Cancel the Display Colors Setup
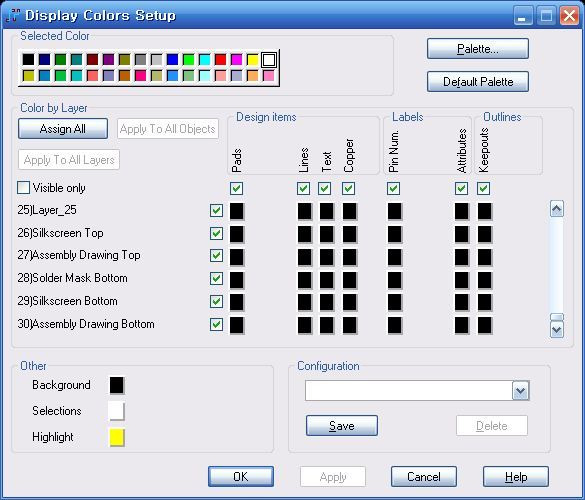The width and height of the screenshot is (585, 500). tap(423, 476)
